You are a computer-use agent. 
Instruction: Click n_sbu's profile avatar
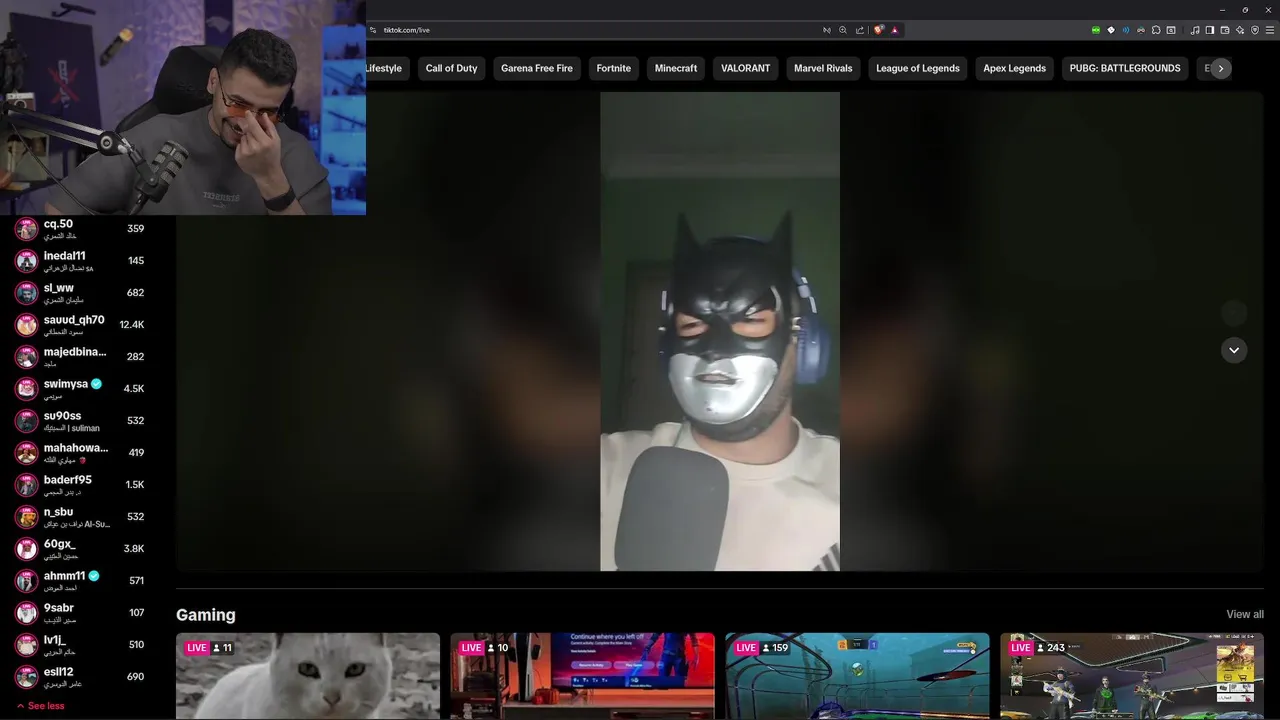(26, 517)
